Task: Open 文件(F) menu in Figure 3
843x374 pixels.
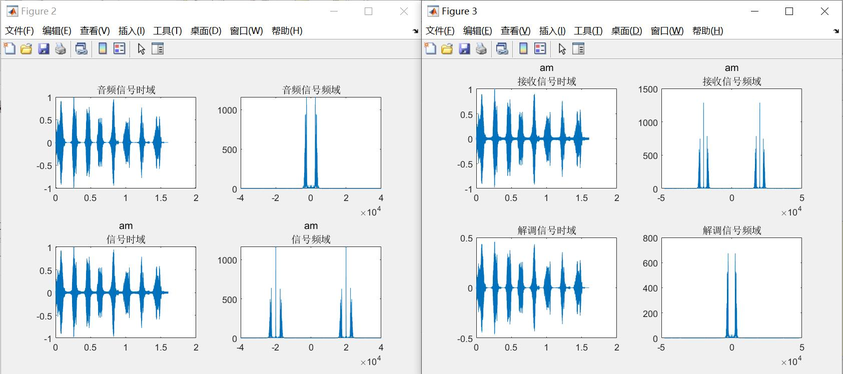Action: click(x=440, y=31)
